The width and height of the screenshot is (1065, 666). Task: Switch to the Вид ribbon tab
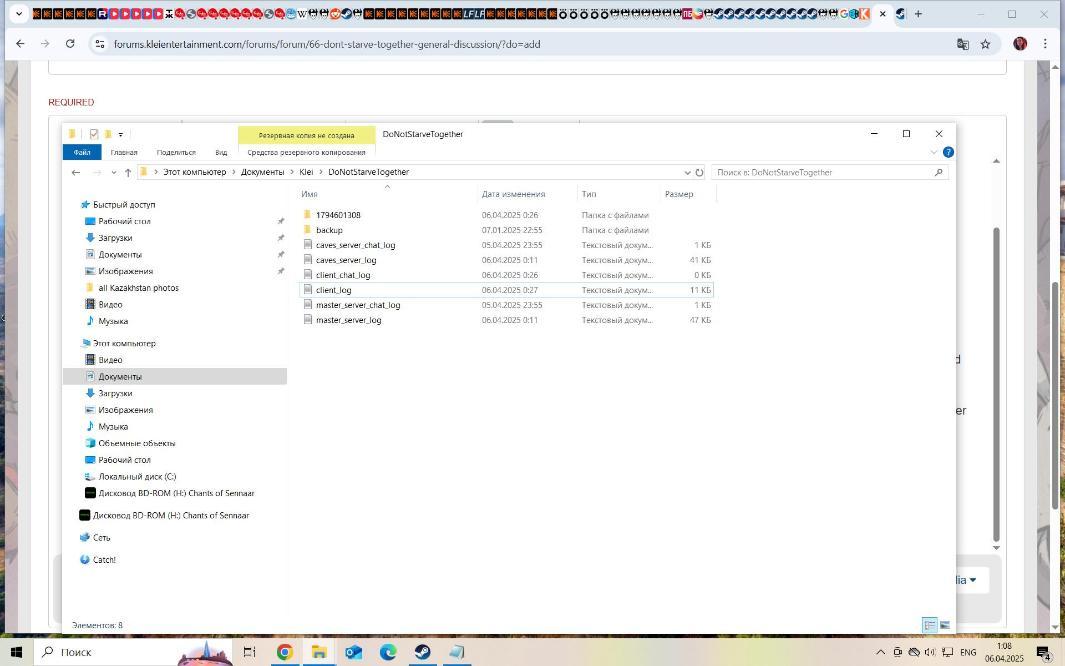[221, 152]
